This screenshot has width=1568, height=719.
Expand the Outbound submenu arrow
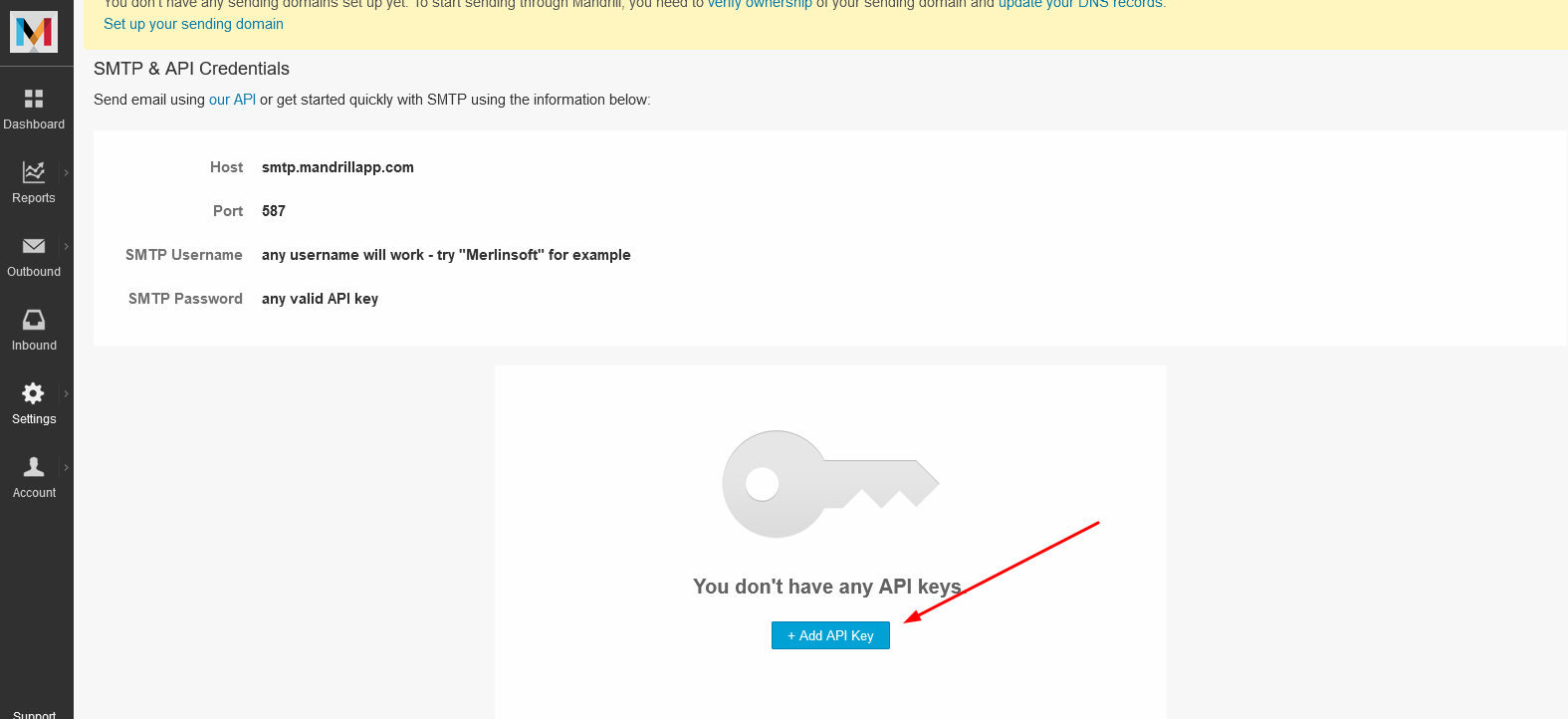click(x=67, y=246)
